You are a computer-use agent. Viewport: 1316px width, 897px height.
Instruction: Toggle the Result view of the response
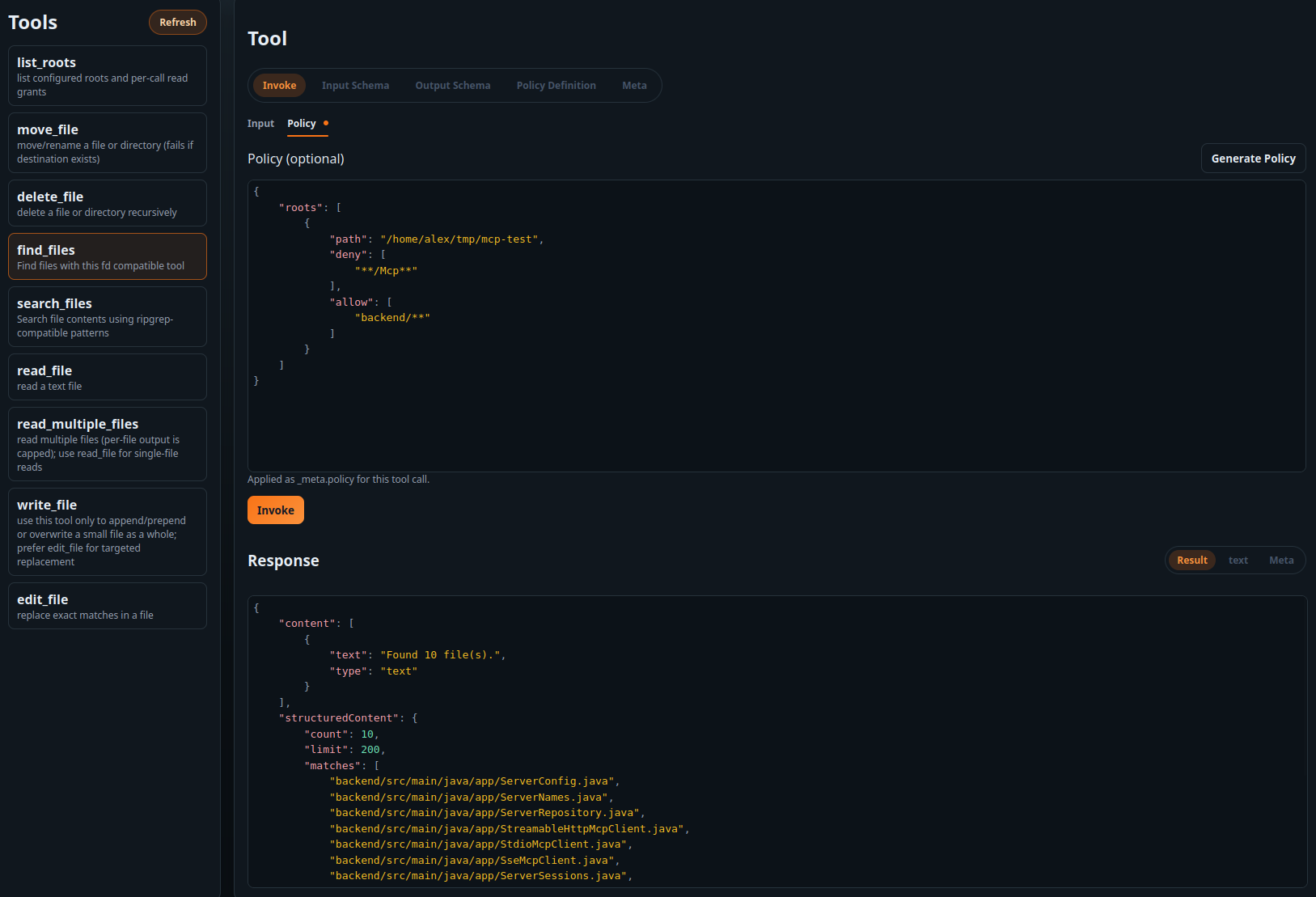pyautogui.click(x=1191, y=560)
